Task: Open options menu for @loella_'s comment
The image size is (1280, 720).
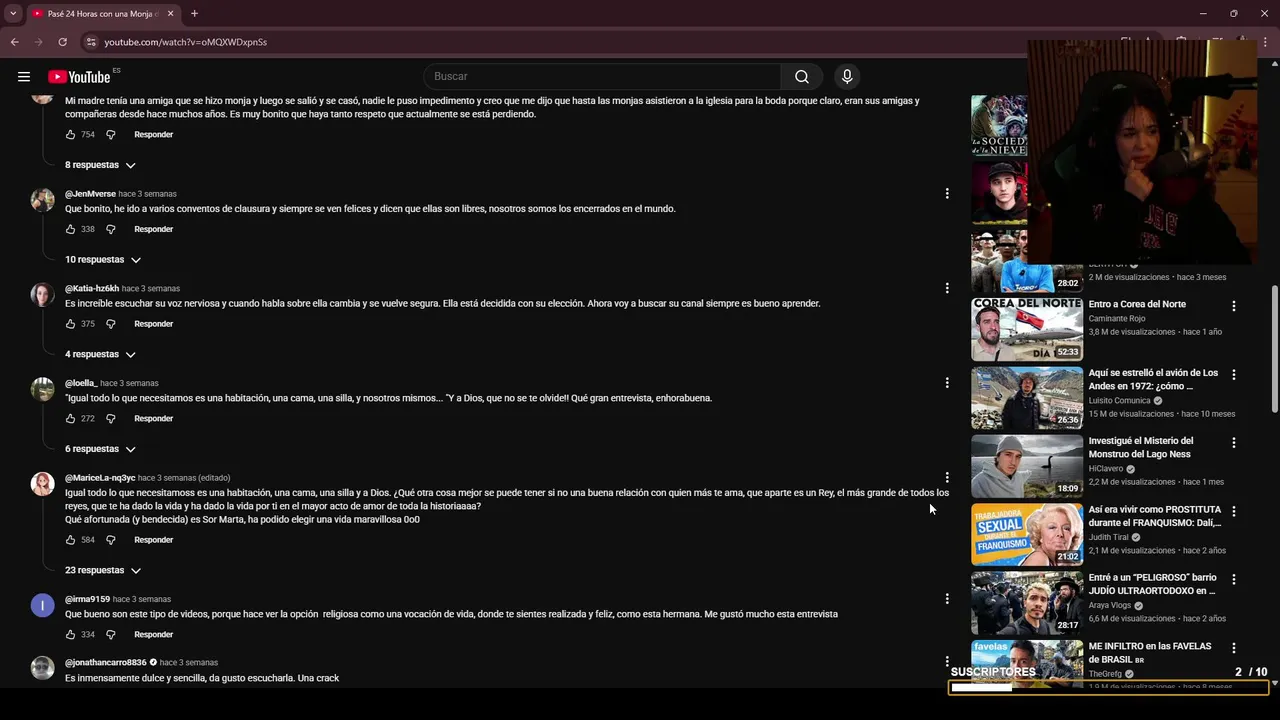Action: [947, 383]
